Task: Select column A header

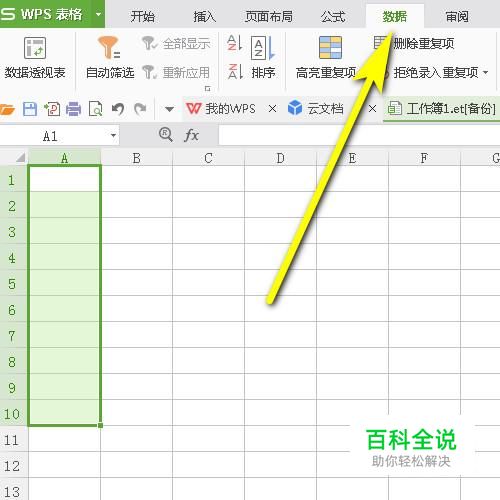Action: point(65,158)
